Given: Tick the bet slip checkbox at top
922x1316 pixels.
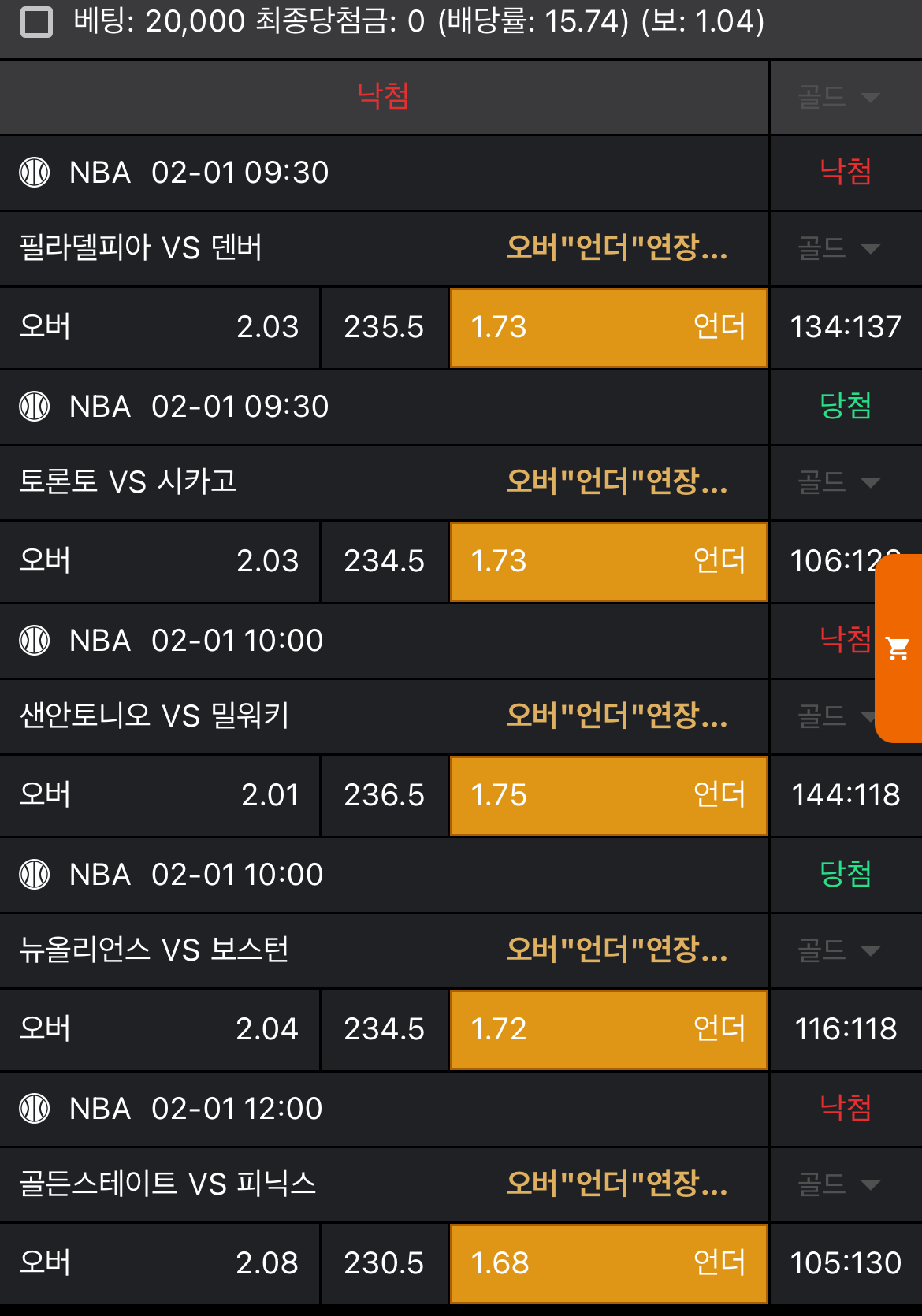Looking at the screenshot, I should click(x=36, y=22).
